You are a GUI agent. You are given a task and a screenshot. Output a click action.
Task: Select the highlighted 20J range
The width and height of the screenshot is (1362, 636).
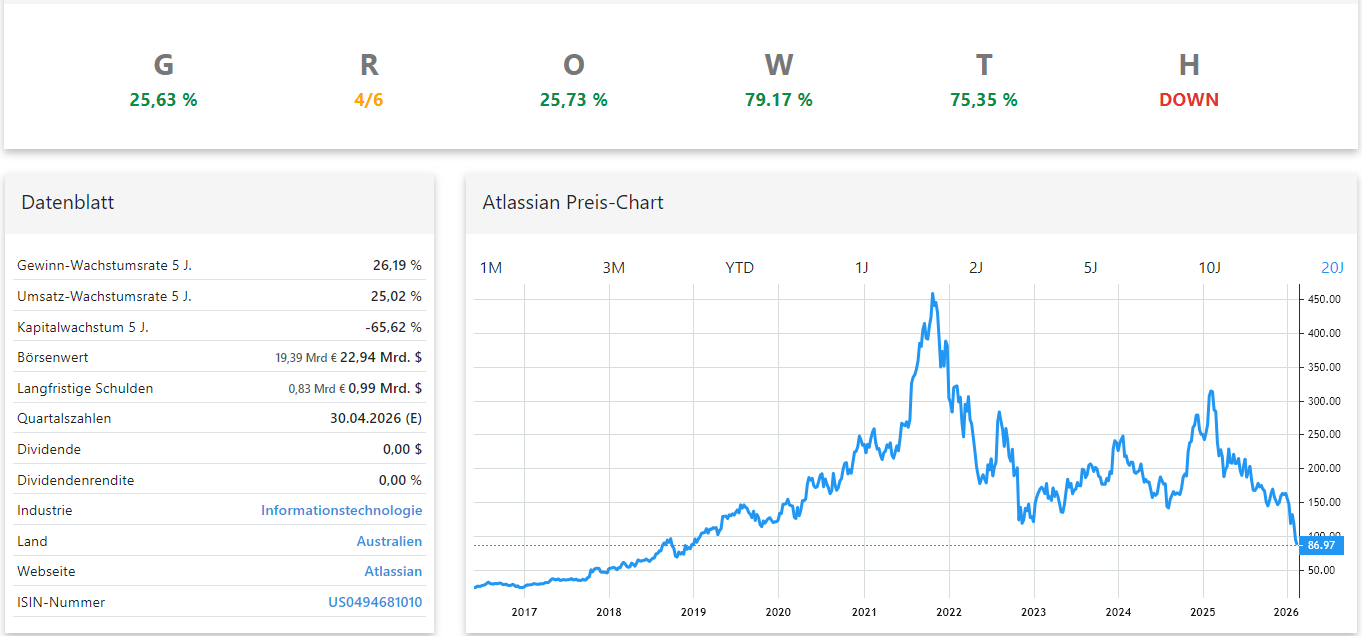point(1329,267)
